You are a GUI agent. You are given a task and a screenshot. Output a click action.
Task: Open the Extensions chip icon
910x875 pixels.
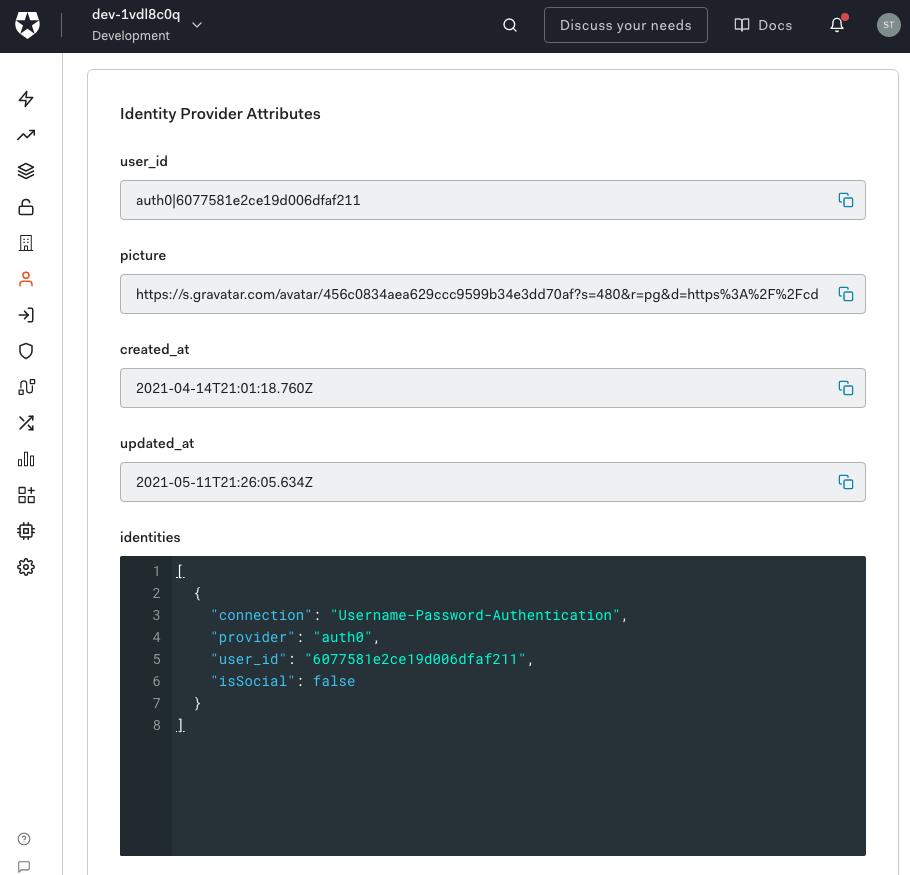click(25, 530)
